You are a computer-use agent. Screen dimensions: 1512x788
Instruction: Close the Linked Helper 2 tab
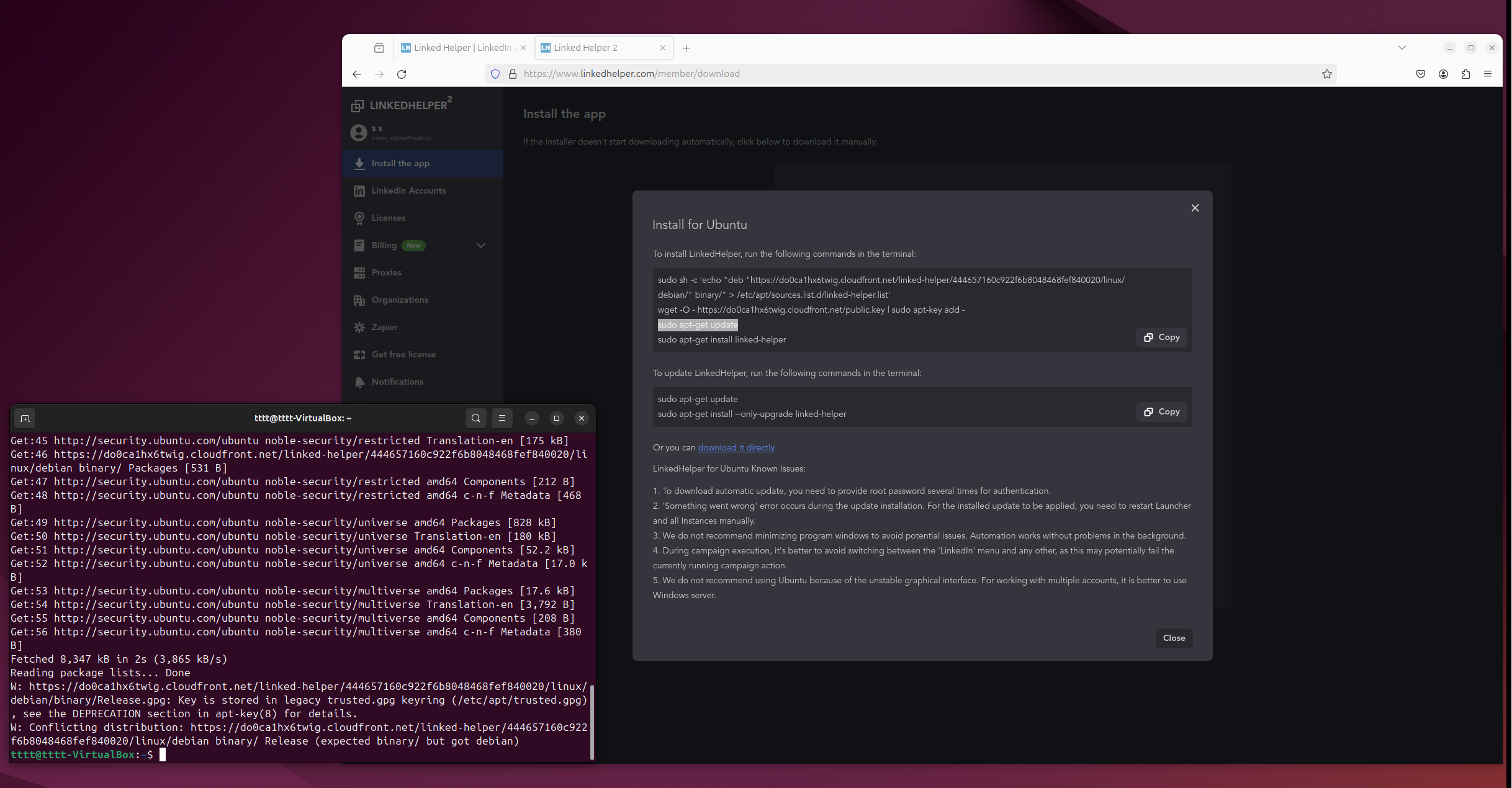point(663,48)
